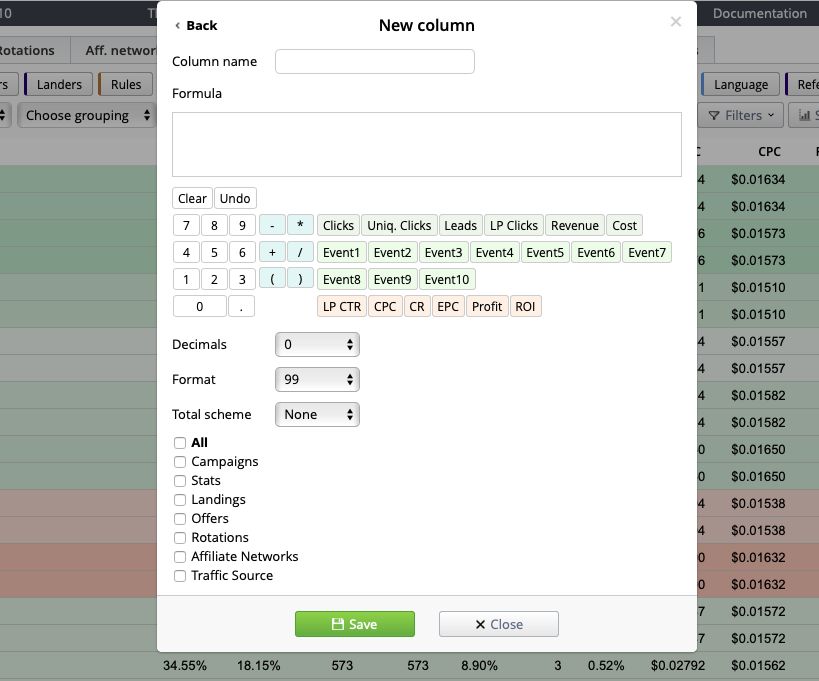Add the plus operator to formula
819x681 pixels.
pos(272,253)
